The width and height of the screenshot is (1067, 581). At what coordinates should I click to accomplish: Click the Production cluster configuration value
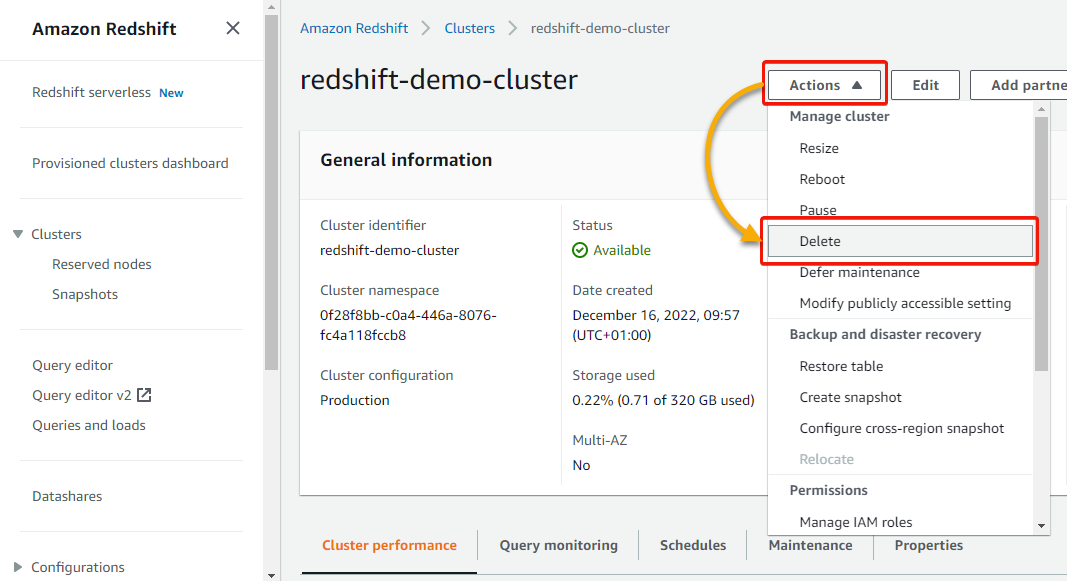pyautogui.click(x=355, y=400)
